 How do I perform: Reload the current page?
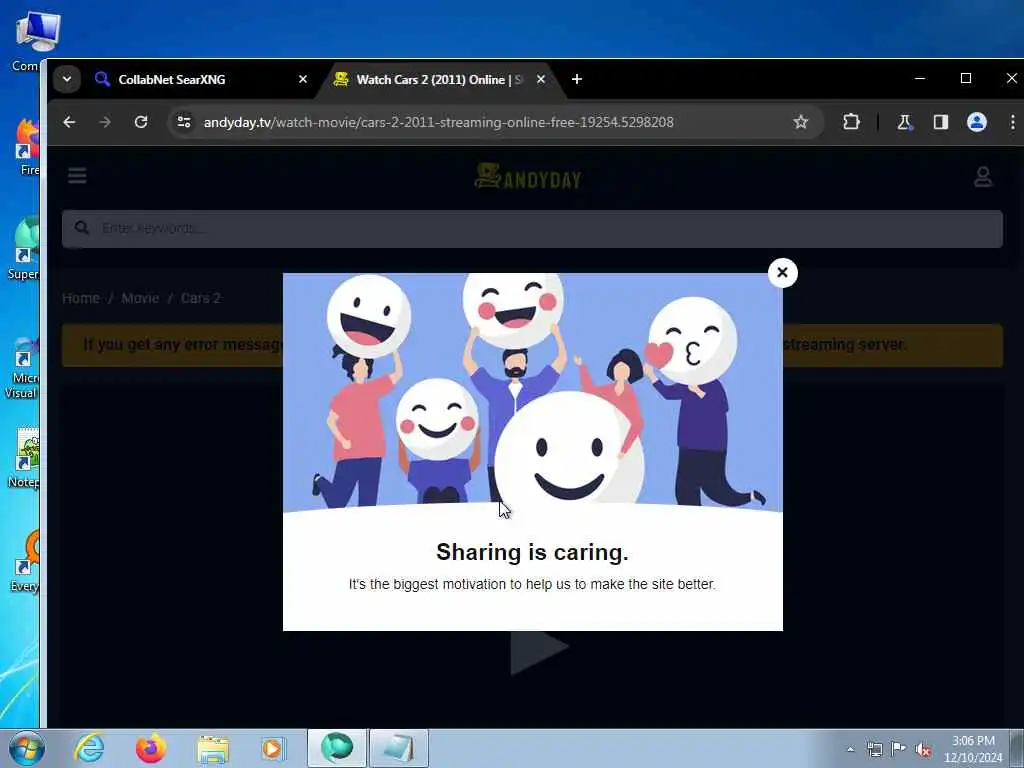[x=141, y=122]
